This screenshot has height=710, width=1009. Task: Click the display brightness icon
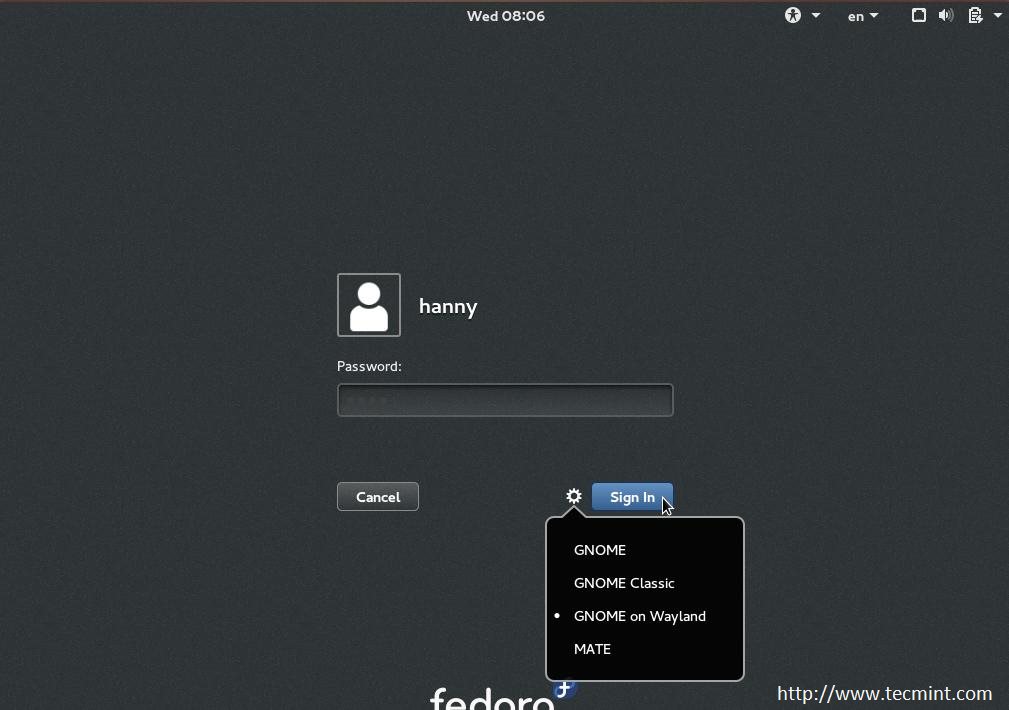point(917,15)
